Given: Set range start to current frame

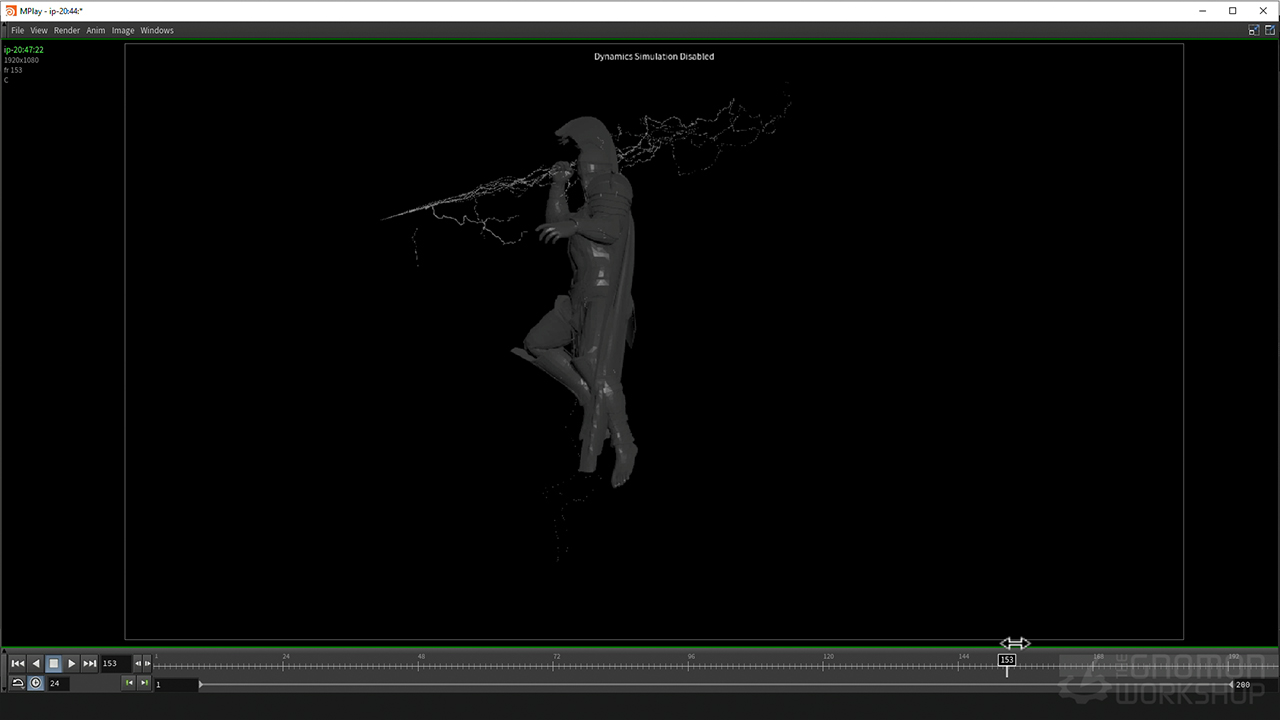Looking at the screenshot, I should point(128,683).
